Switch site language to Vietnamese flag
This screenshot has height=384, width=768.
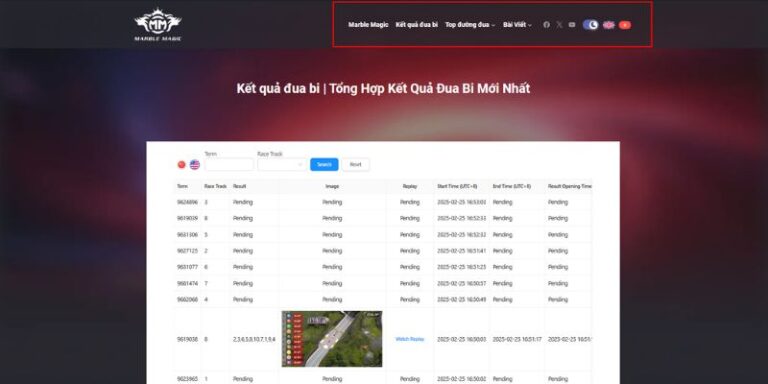point(625,25)
